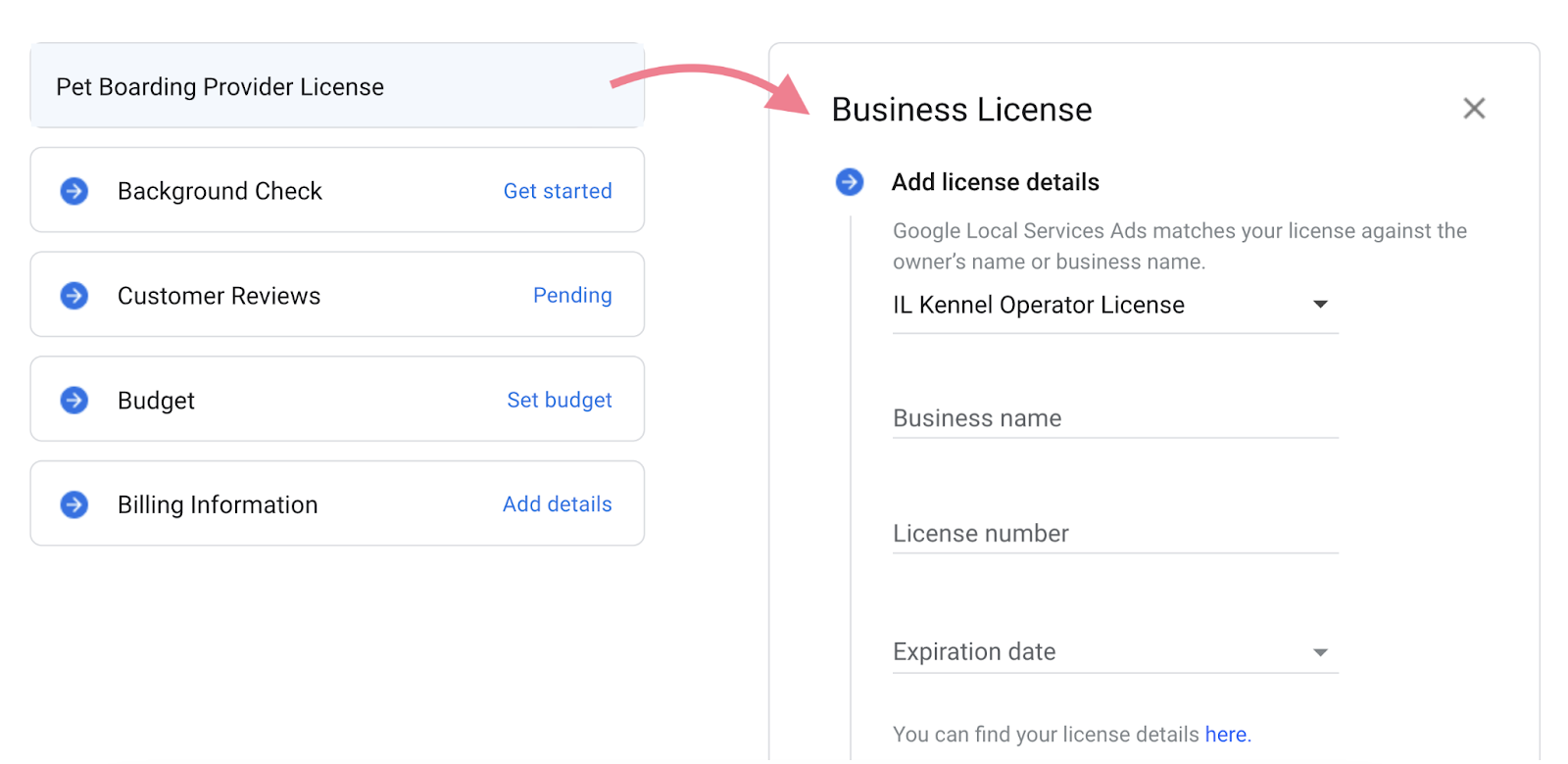Click Get started for Background Check
The height and width of the screenshot is (764, 1568).
point(558,191)
